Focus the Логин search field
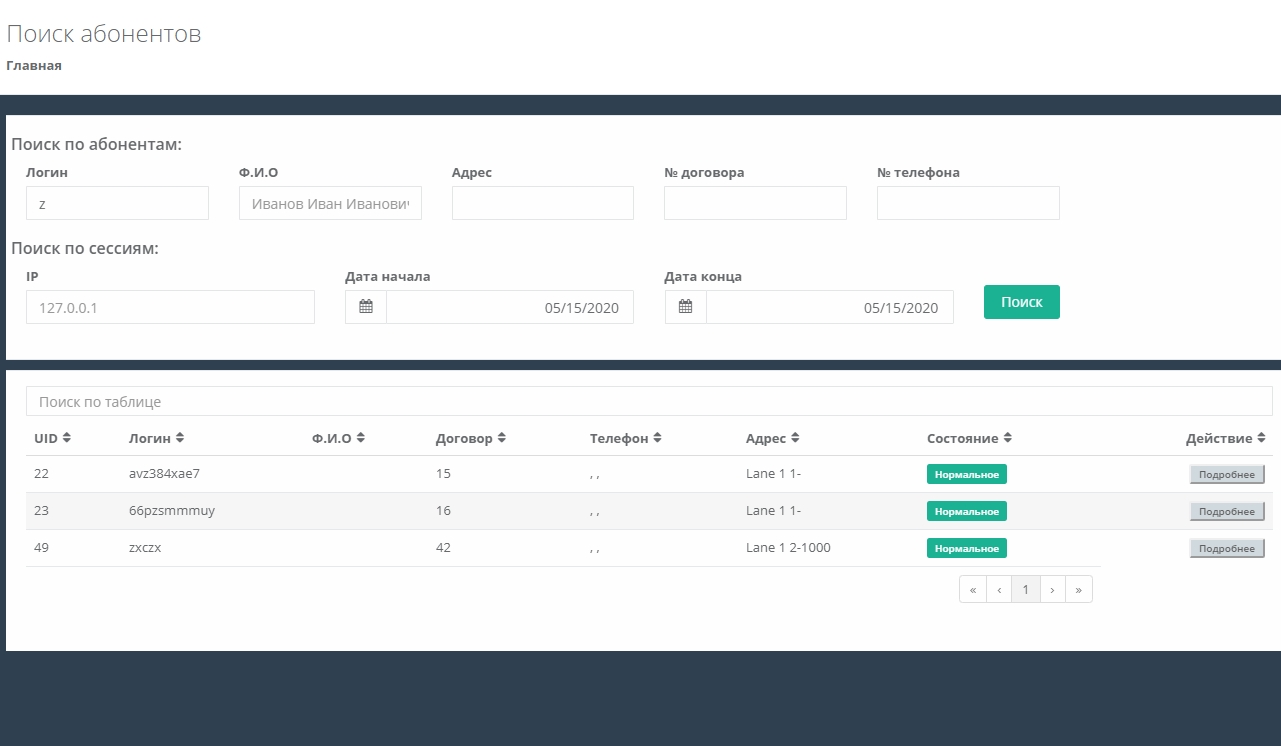1281x746 pixels. 117,203
